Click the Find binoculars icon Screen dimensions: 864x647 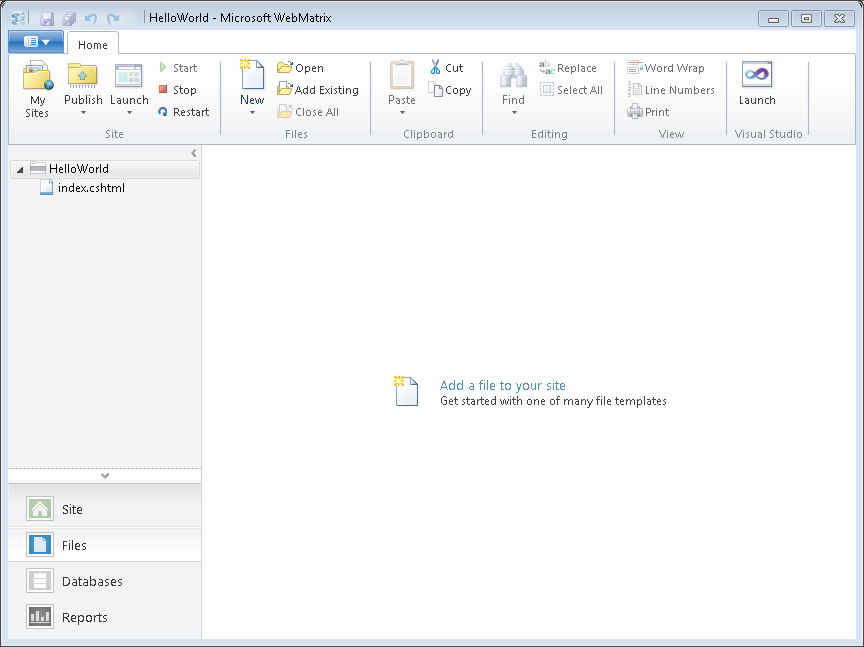[x=513, y=76]
